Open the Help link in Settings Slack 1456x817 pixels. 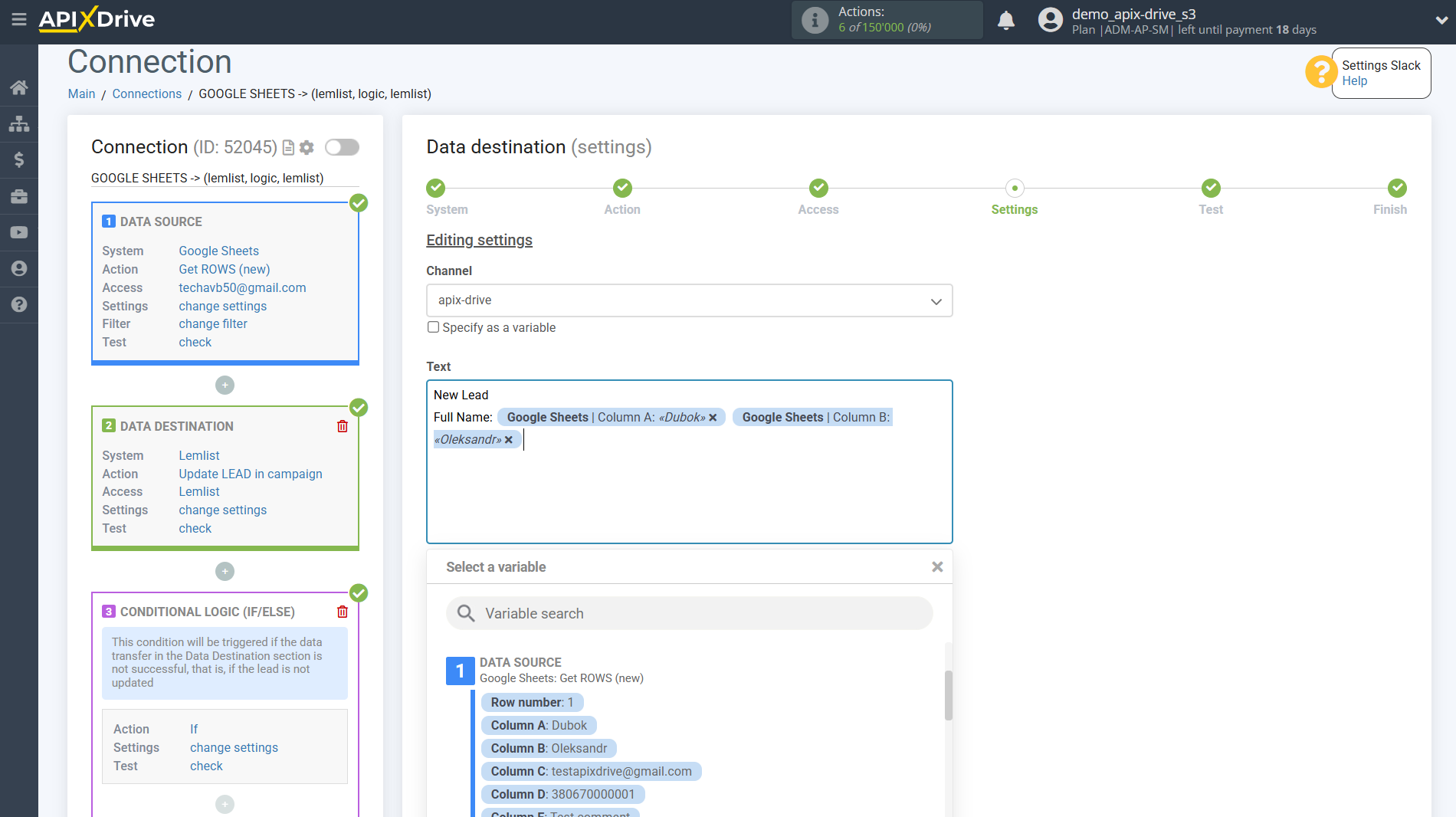click(1354, 80)
